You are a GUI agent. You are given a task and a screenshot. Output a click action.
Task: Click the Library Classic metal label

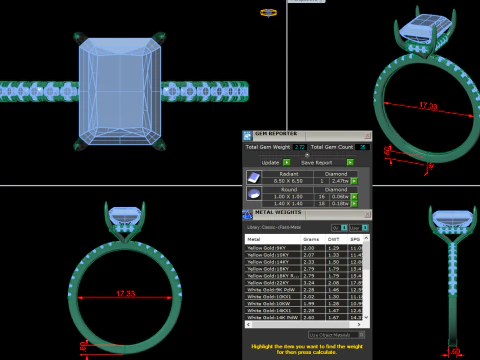tap(274, 227)
